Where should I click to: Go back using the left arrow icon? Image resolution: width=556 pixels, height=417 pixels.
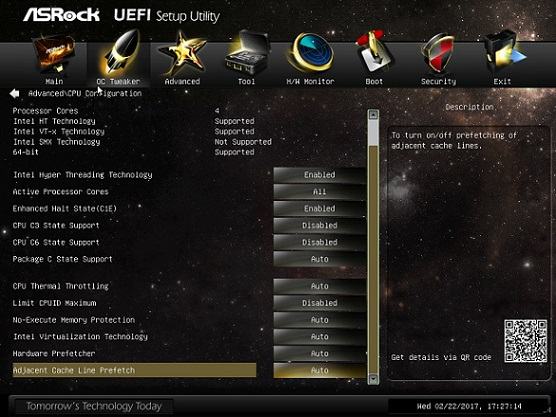[15, 94]
